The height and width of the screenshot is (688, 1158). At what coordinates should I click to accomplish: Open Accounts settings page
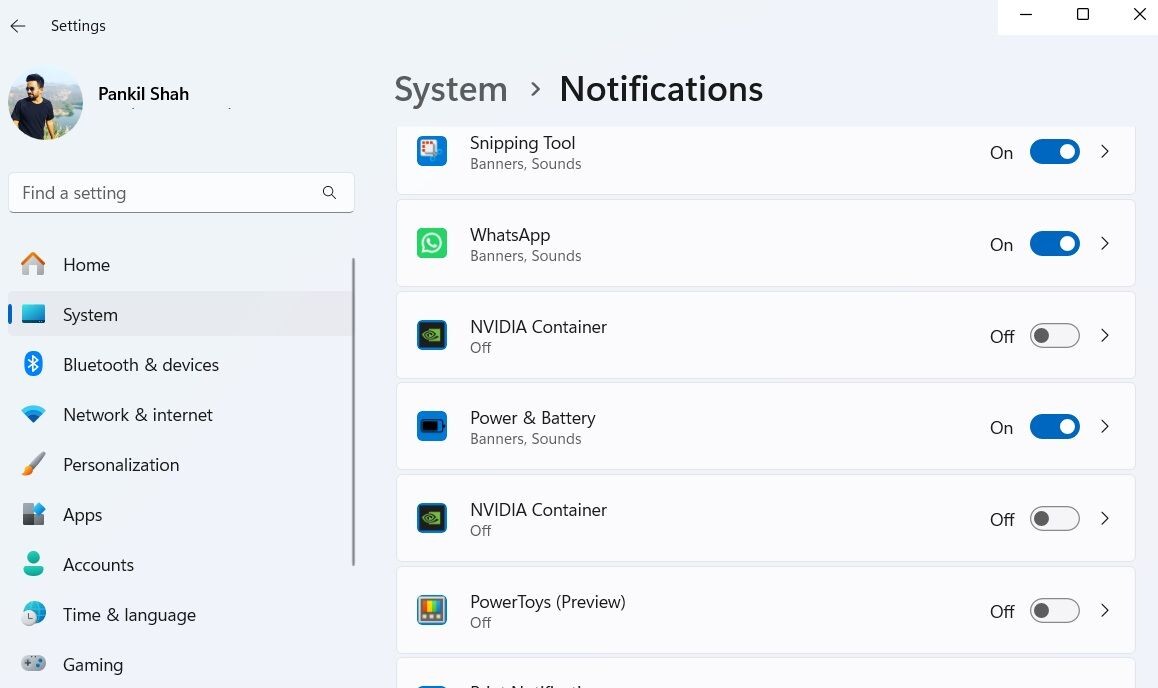(179, 565)
